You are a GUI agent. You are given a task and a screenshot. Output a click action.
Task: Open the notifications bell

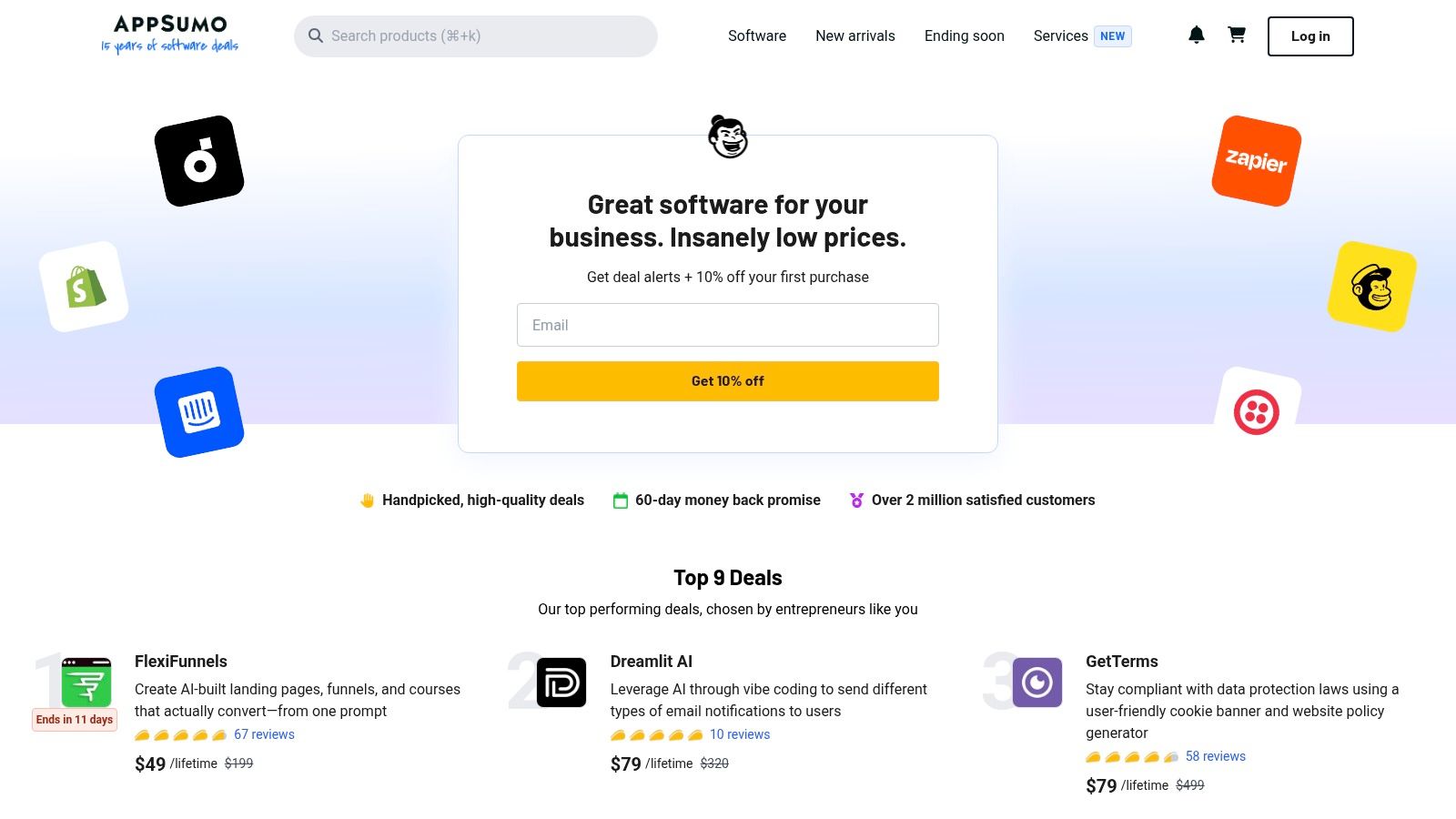coord(1197,35)
